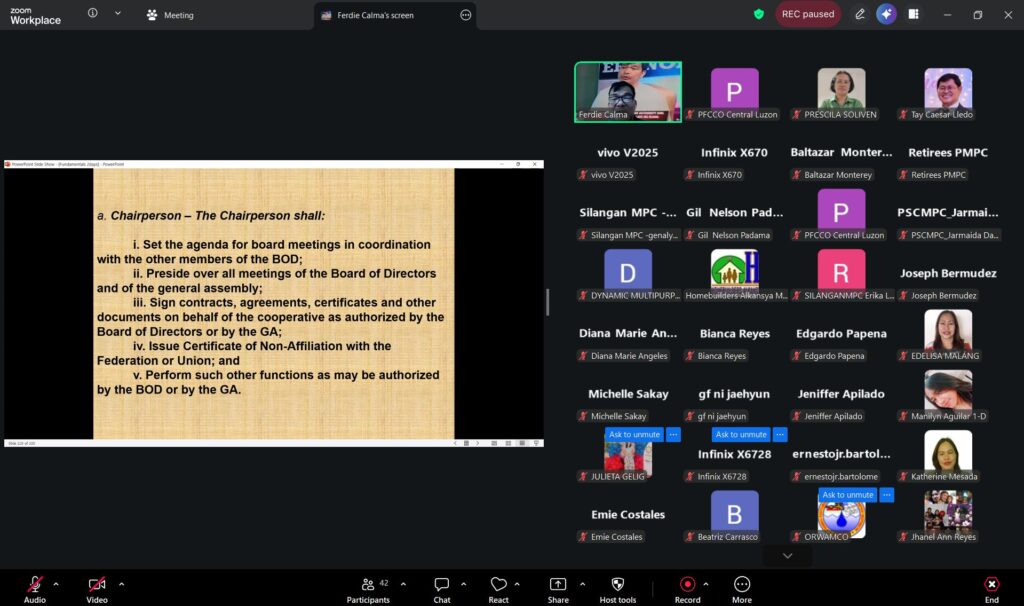Open Host tools shield icon

click(617, 588)
